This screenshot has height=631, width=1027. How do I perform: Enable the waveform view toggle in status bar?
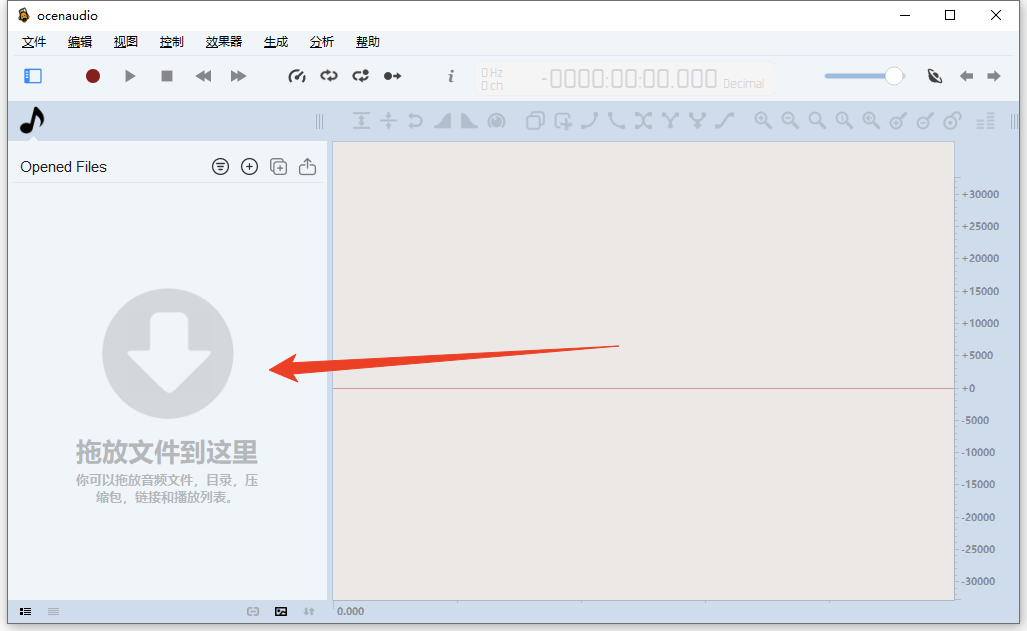pos(280,611)
